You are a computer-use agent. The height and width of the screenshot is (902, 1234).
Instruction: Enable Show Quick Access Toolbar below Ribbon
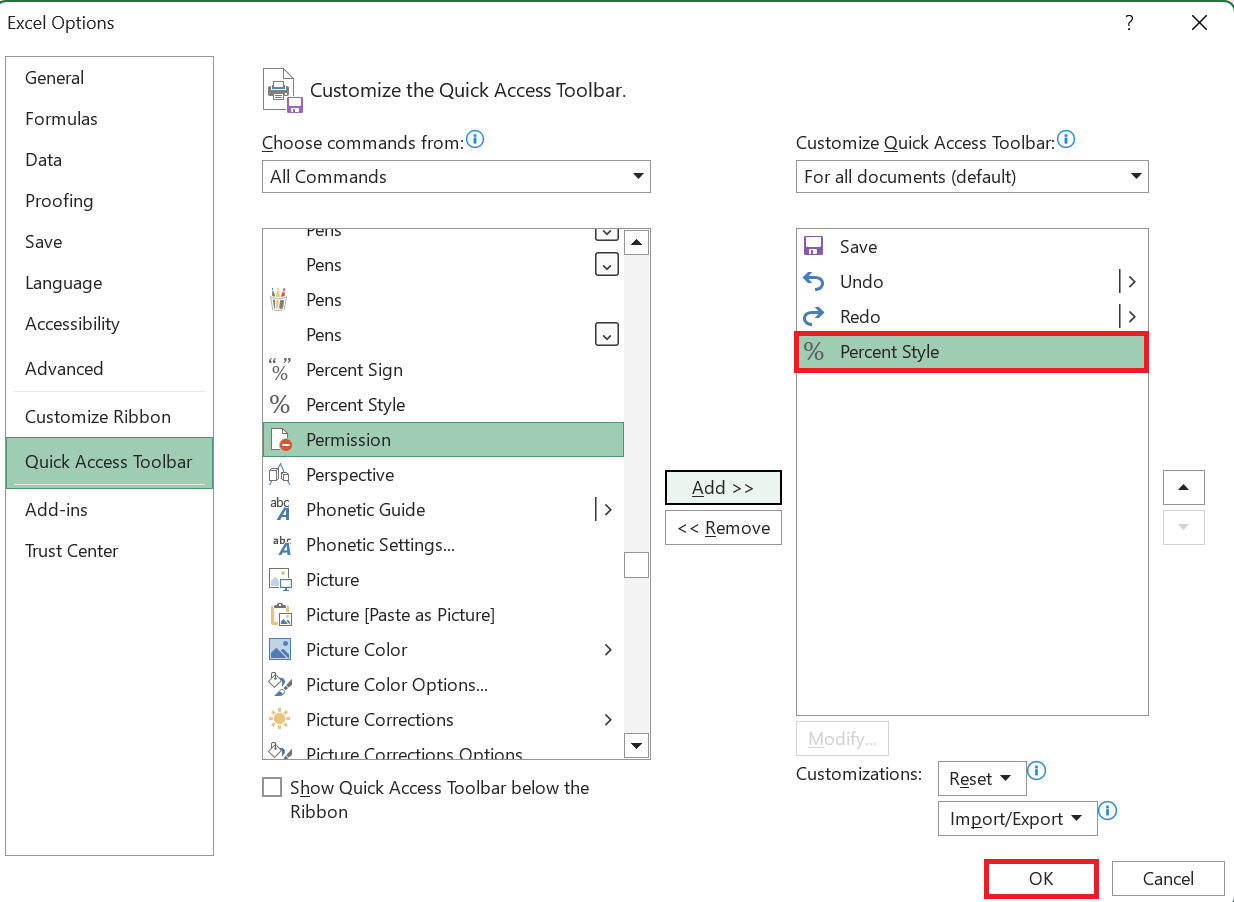[x=272, y=788]
